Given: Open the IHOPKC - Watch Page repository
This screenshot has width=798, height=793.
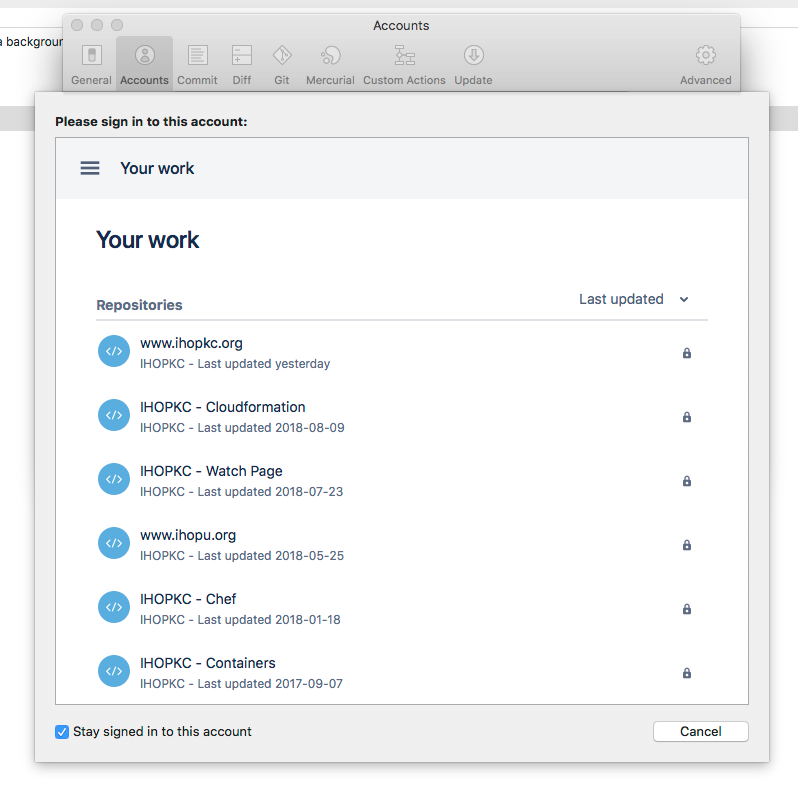Looking at the screenshot, I should point(211,471).
